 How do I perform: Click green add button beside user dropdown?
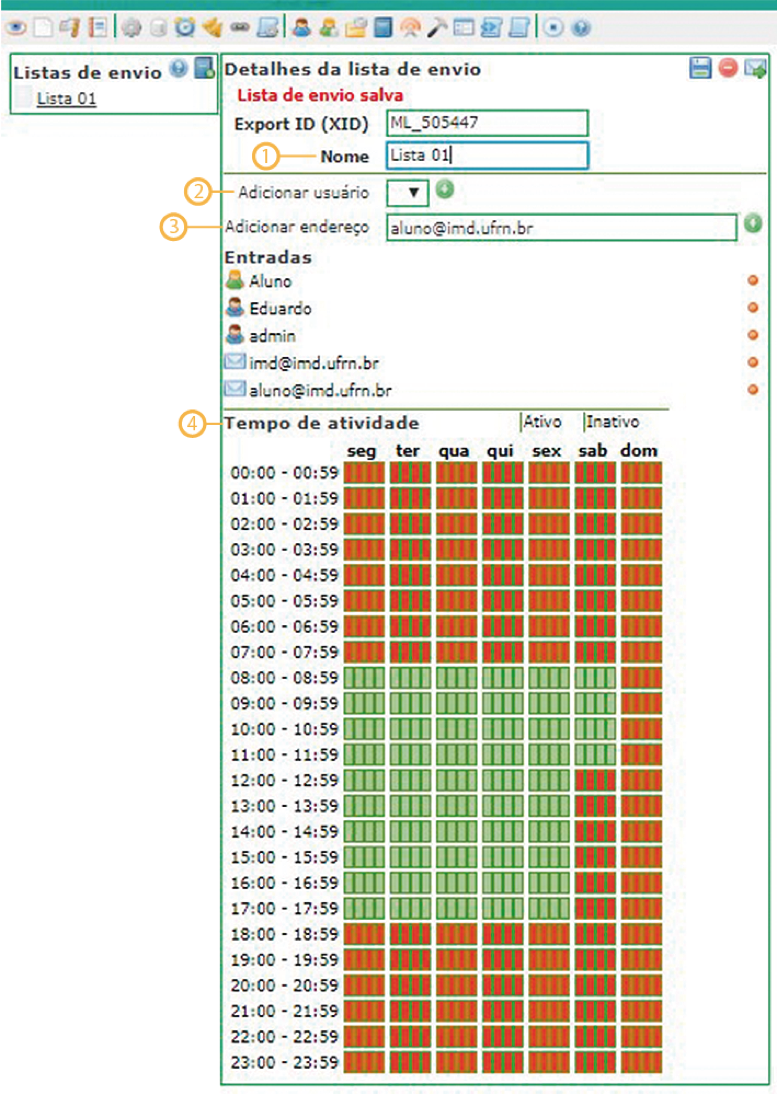(445, 189)
